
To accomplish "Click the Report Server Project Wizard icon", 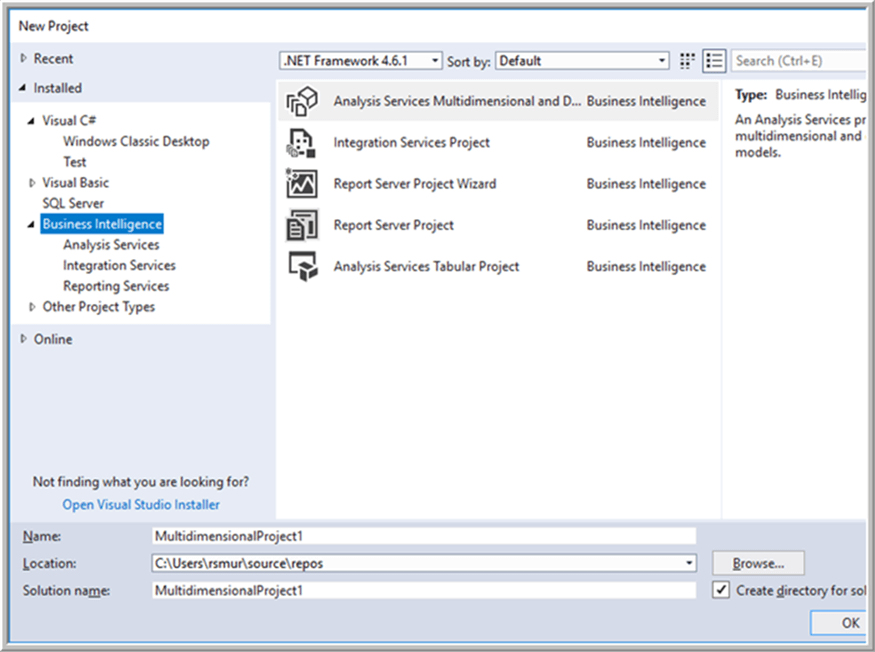I will pyautogui.click(x=302, y=184).
